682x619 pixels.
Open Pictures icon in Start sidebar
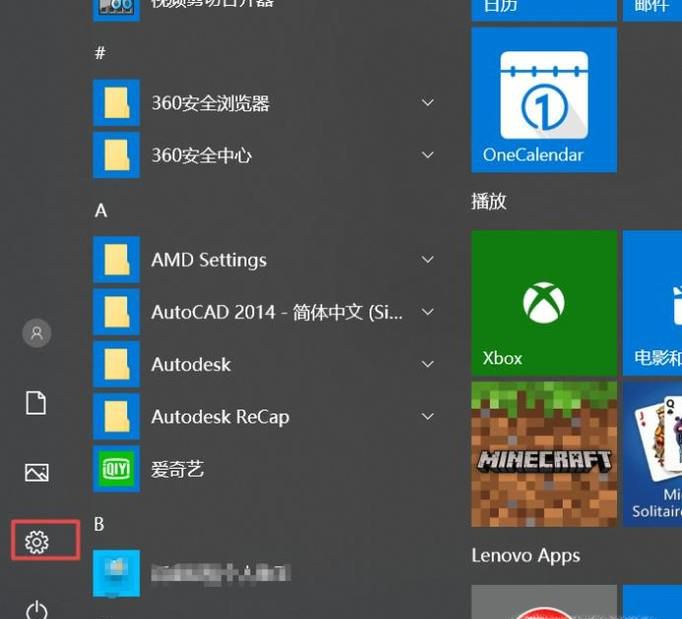tap(37, 472)
